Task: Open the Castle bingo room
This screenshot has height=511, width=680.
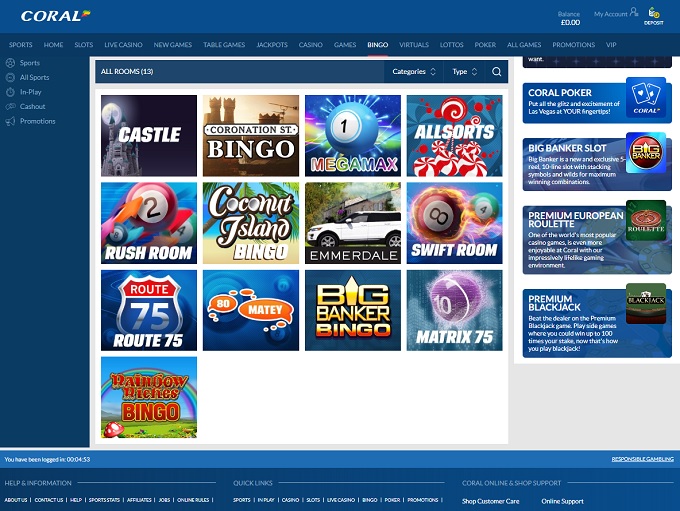Action: (x=149, y=136)
